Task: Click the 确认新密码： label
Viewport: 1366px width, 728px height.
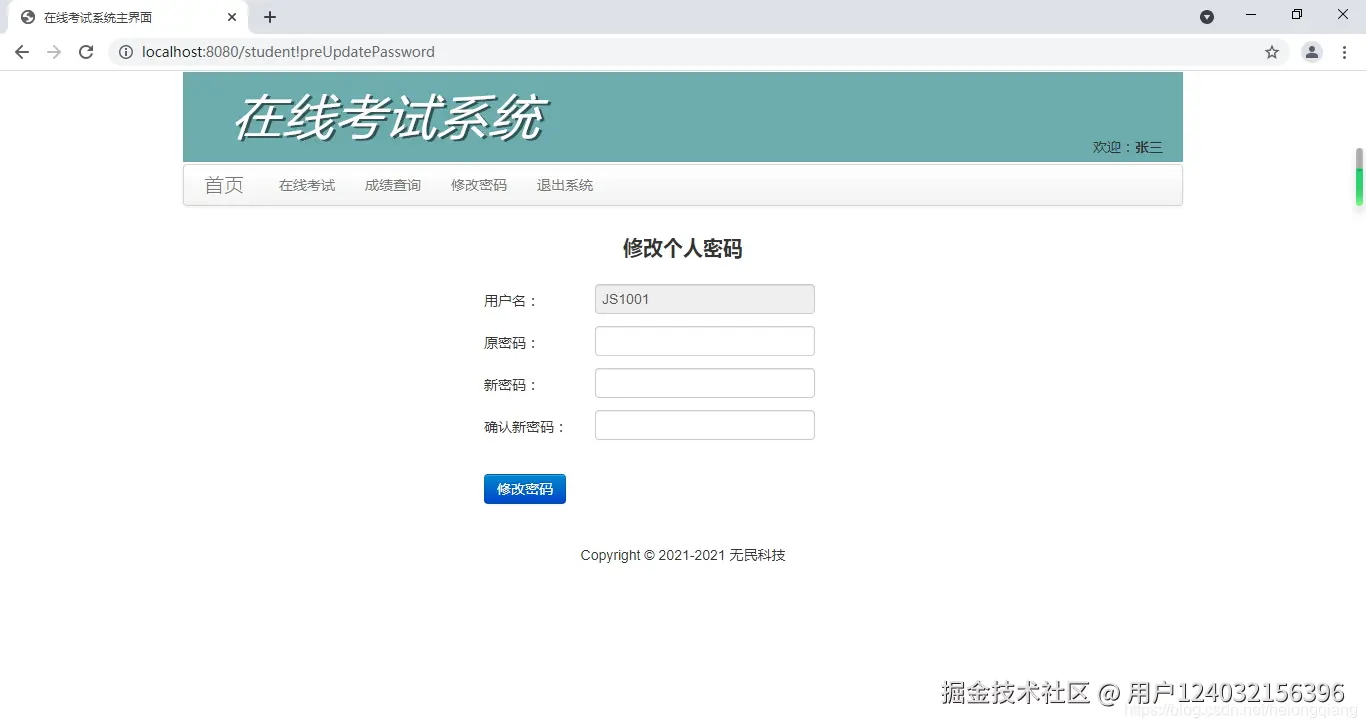Action: [525, 427]
